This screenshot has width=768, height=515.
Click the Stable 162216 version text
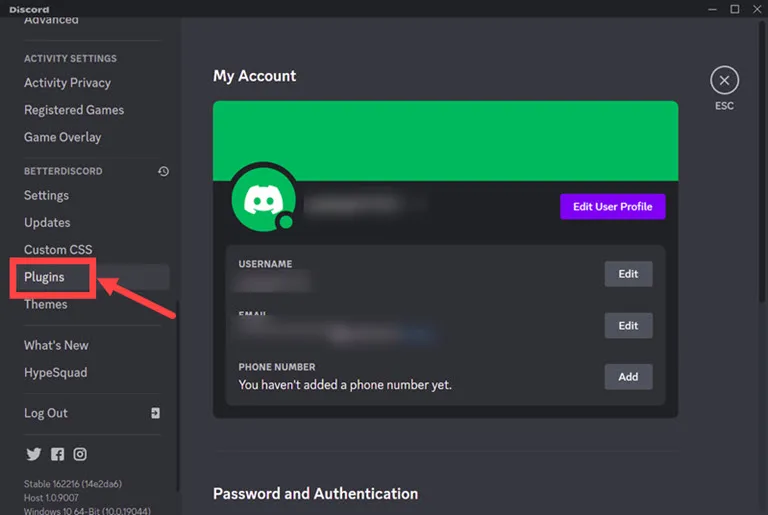(x=72, y=484)
